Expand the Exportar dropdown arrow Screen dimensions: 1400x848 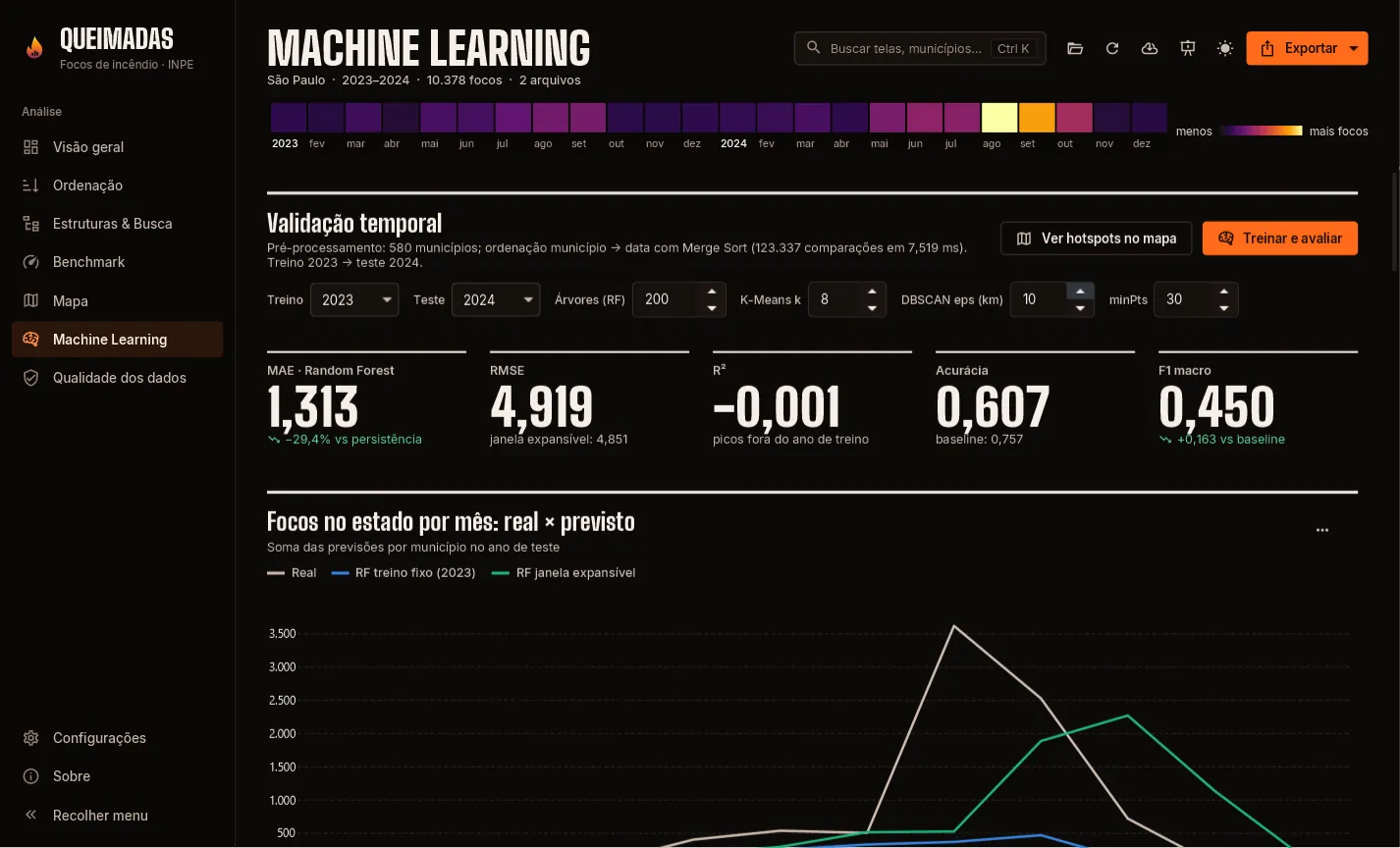(1354, 48)
